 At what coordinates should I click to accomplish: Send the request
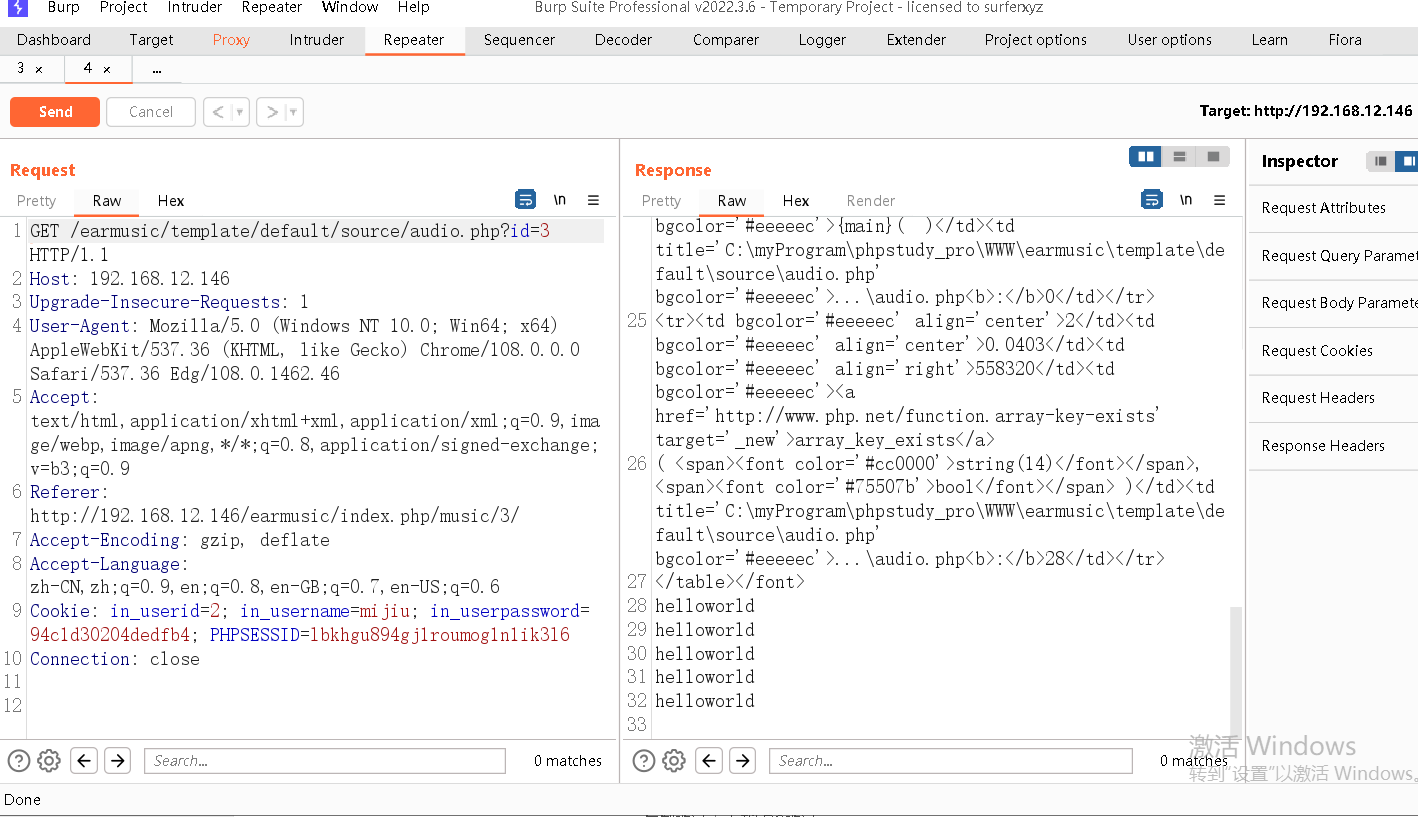55,112
